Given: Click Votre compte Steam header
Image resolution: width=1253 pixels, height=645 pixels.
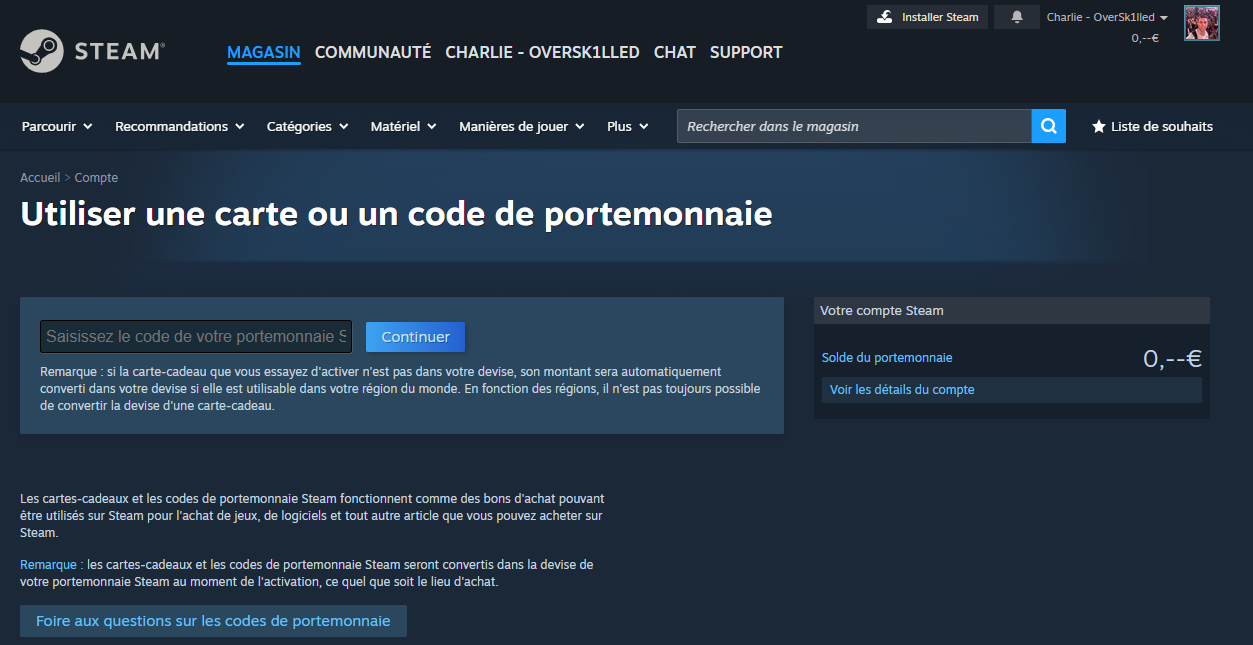Looking at the screenshot, I should pyautogui.click(x=1012, y=311).
